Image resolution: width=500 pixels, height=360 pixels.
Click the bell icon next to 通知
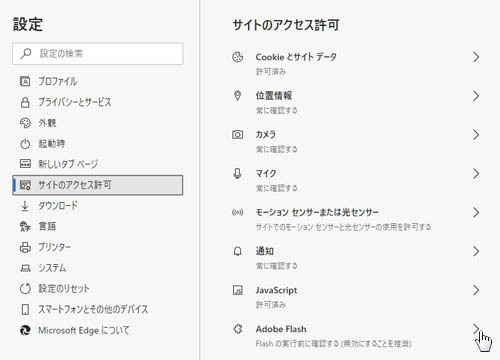238,251
